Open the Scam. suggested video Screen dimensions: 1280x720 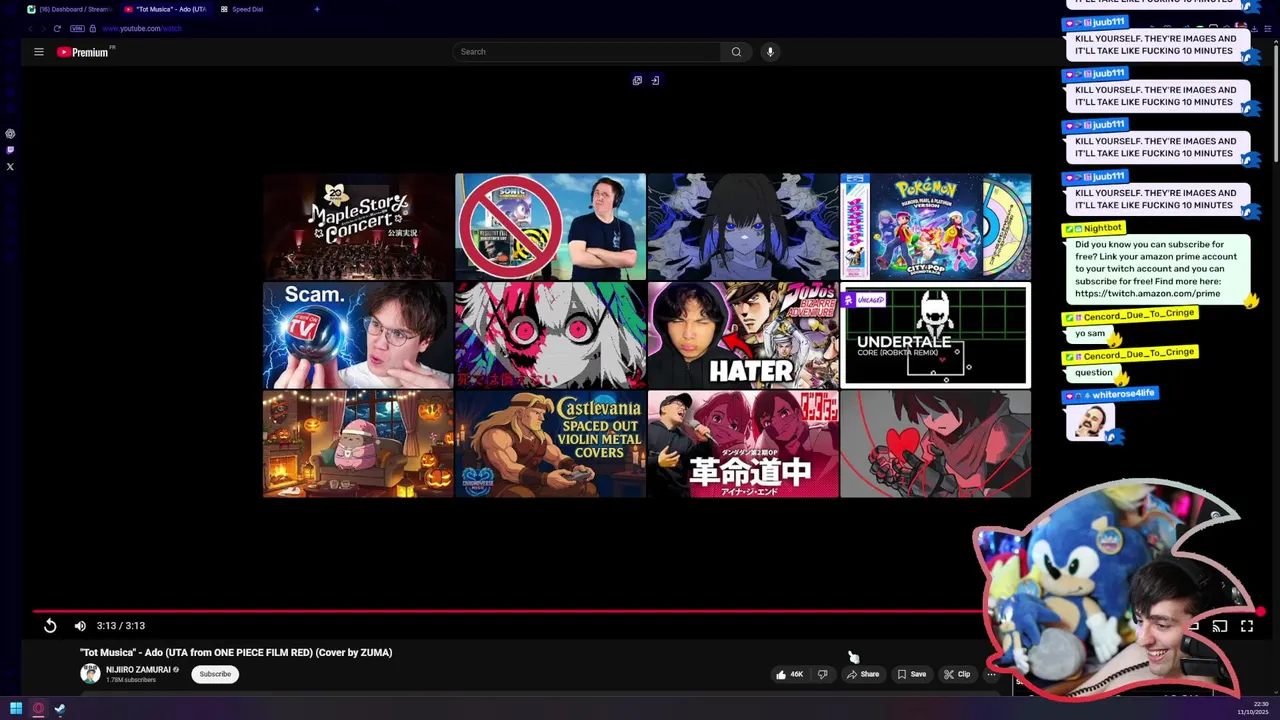[358, 335]
